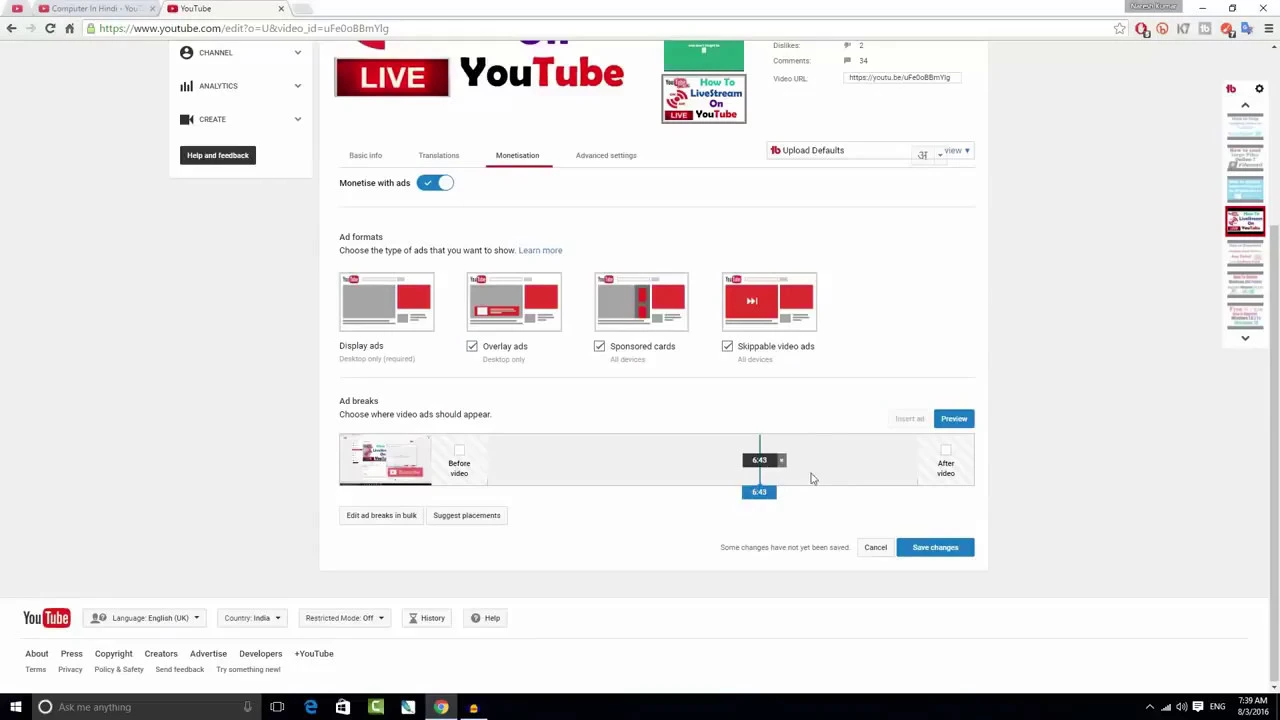
Task: Click the K7 extension icon
Action: tap(1184, 29)
